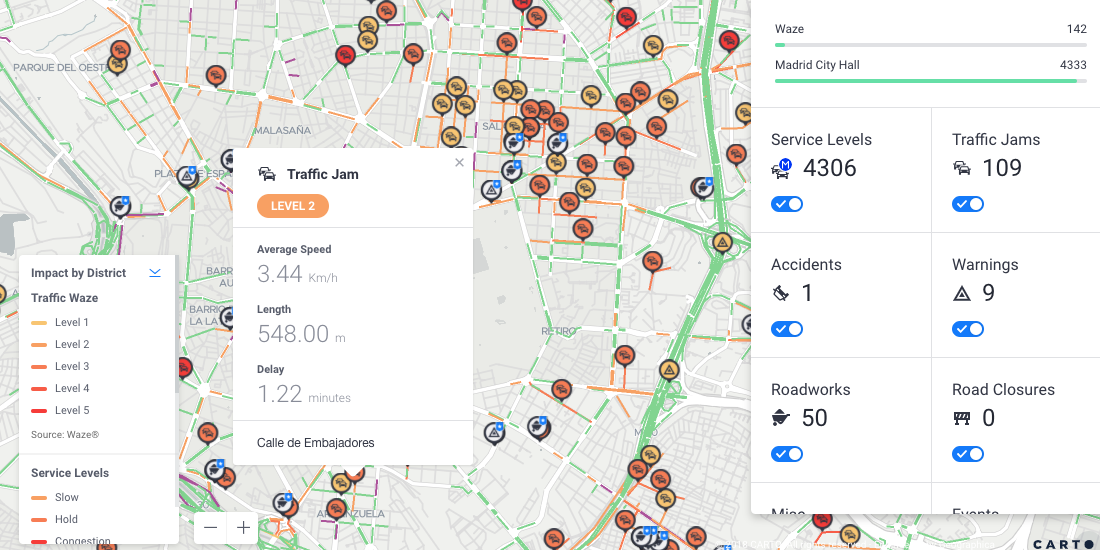Click the Accidents crash icon
1100x550 pixels.
[x=782, y=293]
